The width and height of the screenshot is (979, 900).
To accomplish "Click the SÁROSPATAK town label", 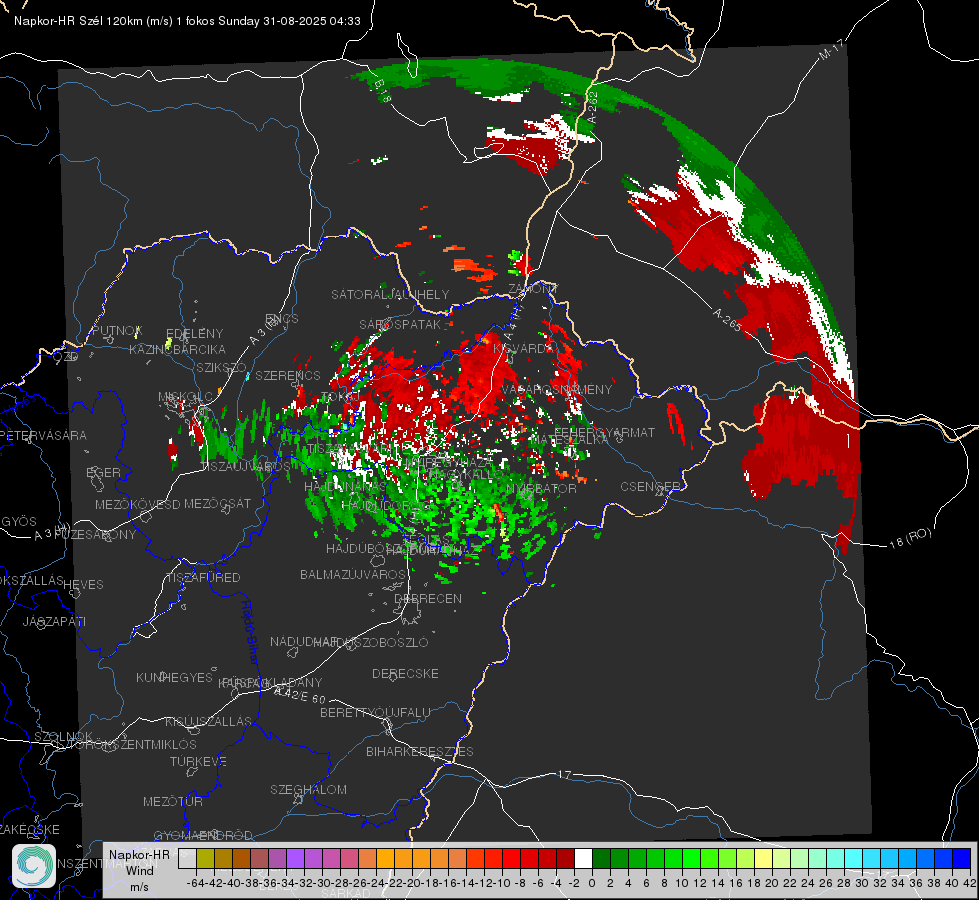I will [x=400, y=324].
